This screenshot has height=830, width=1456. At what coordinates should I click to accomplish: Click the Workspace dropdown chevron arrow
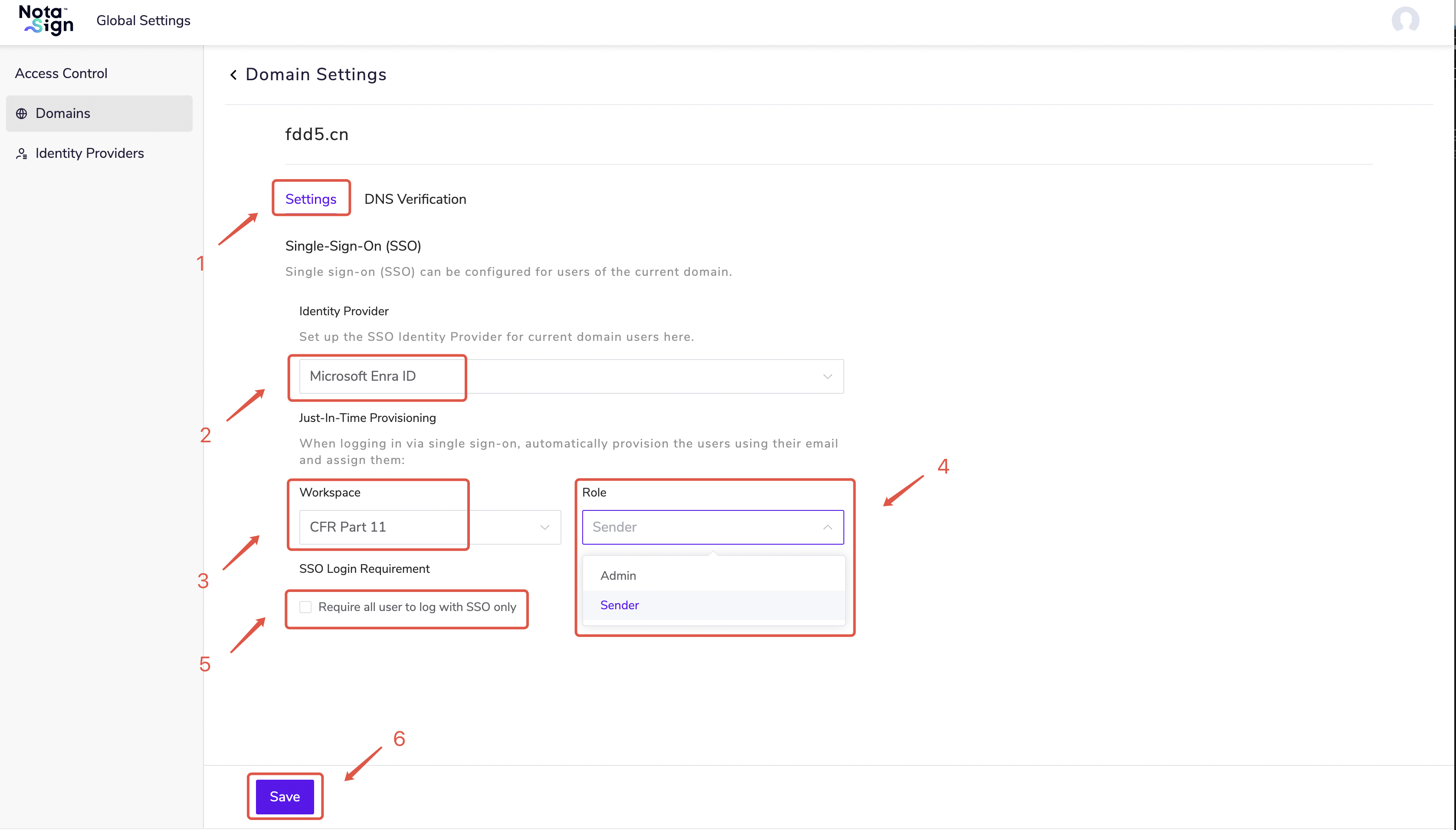click(544, 527)
